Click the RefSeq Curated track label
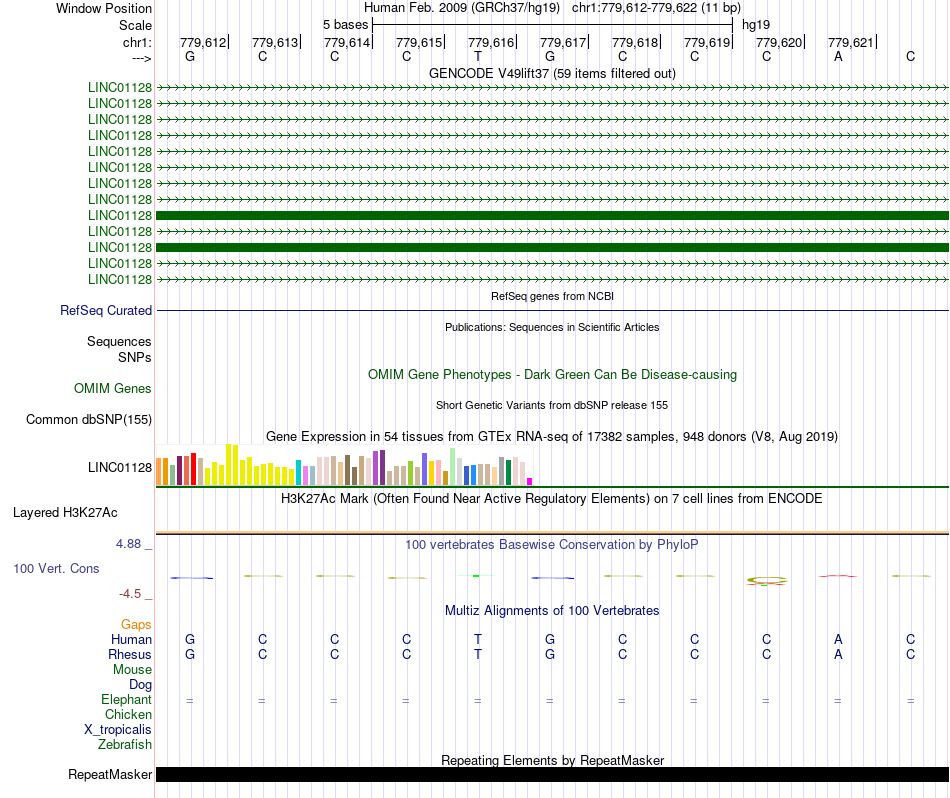The image size is (950, 798). click(x=105, y=310)
